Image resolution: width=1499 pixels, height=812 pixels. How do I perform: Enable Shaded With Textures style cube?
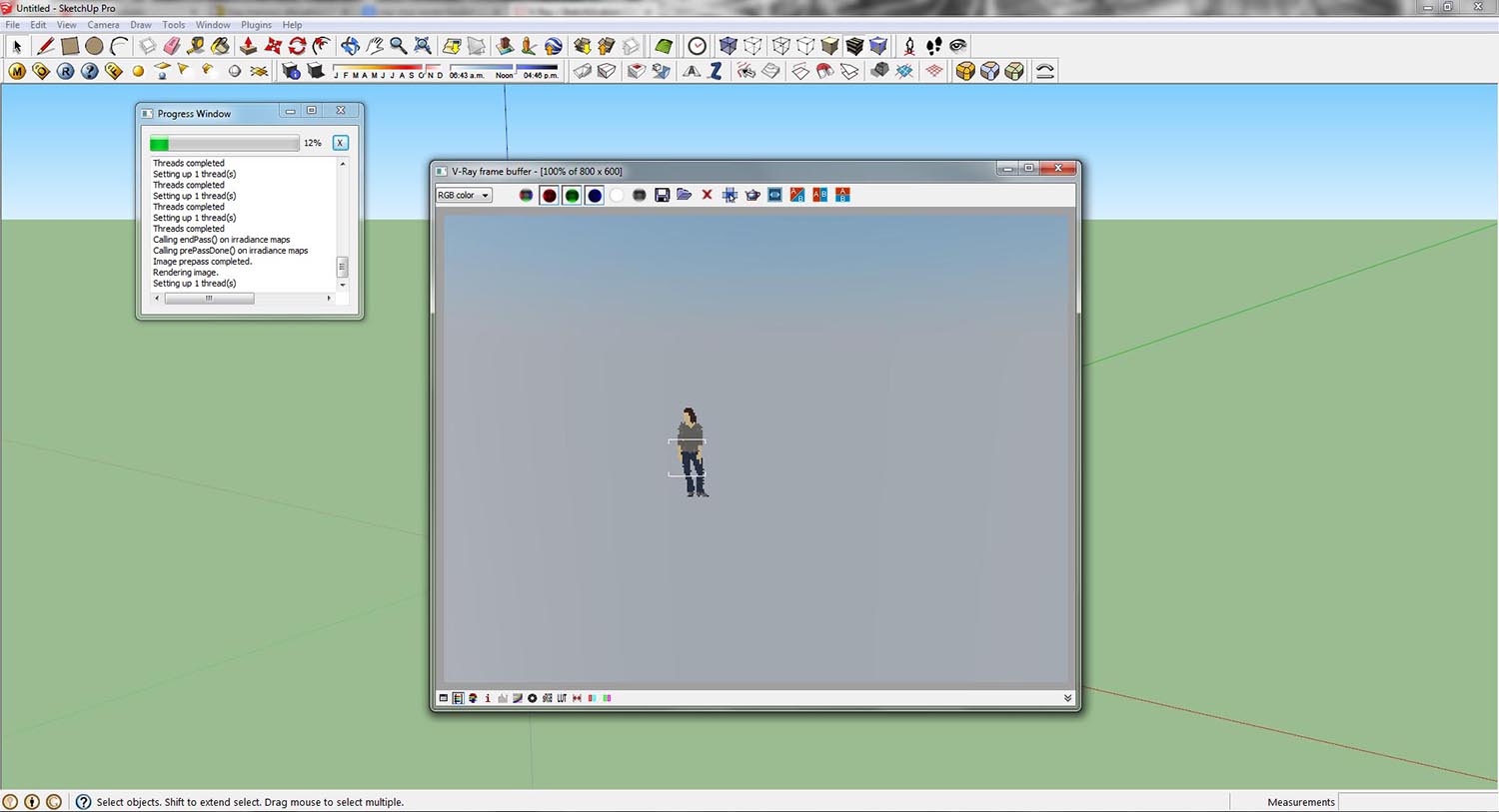point(854,46)
